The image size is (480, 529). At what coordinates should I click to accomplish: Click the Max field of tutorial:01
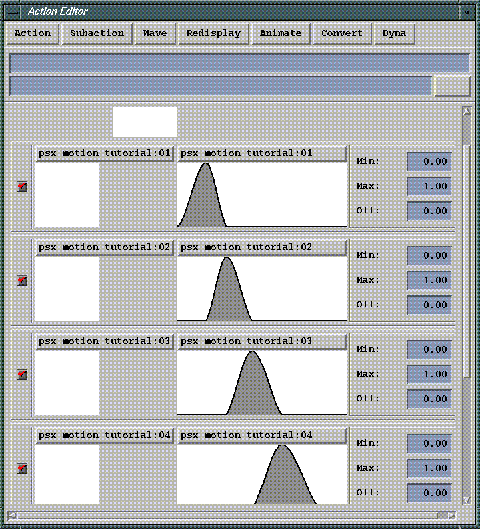pyautogui.click(x=429, y=186)
